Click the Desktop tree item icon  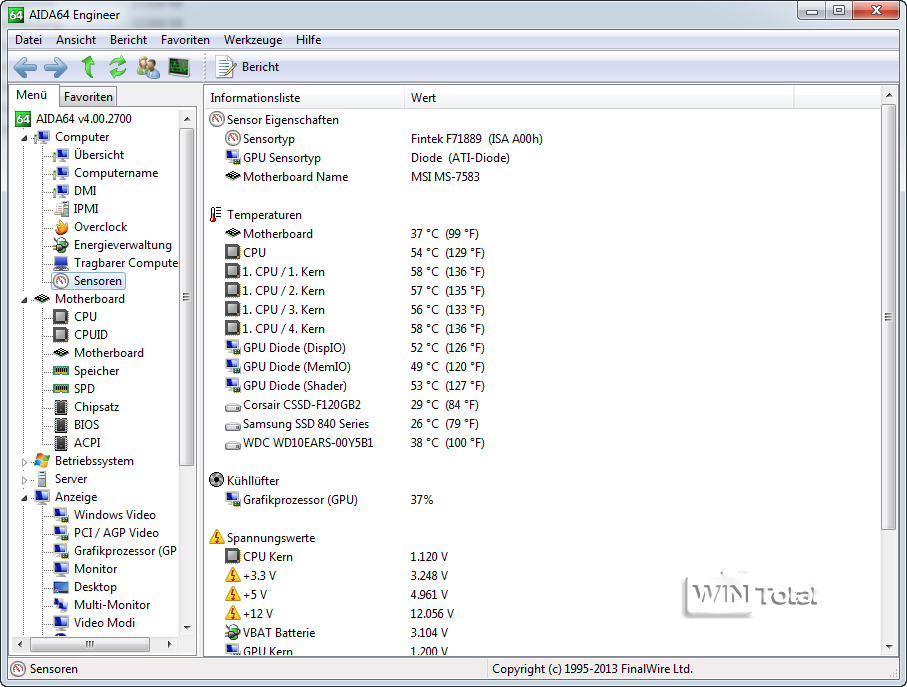click(x=61, y=587)
